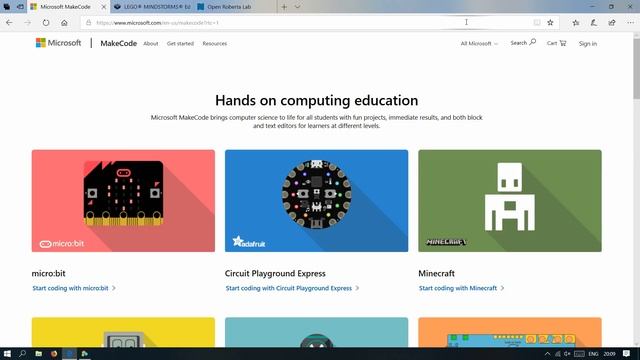Select the Microsoft MakeCode tab

[65, 7]
